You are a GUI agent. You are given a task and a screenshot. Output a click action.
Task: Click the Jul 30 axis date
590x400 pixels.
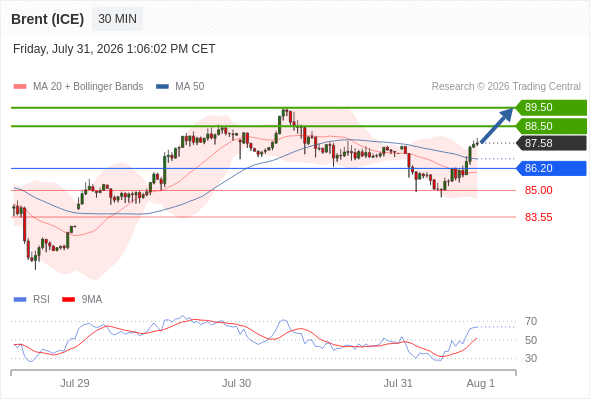click(x=236, y=383)
